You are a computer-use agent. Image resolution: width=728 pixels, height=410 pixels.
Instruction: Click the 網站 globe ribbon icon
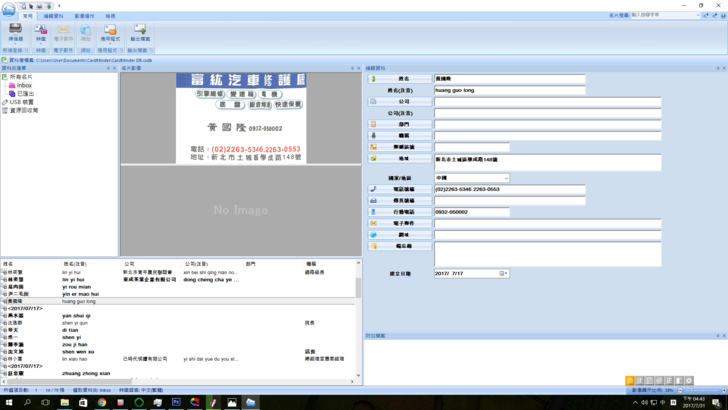click(x=85, y=32)
